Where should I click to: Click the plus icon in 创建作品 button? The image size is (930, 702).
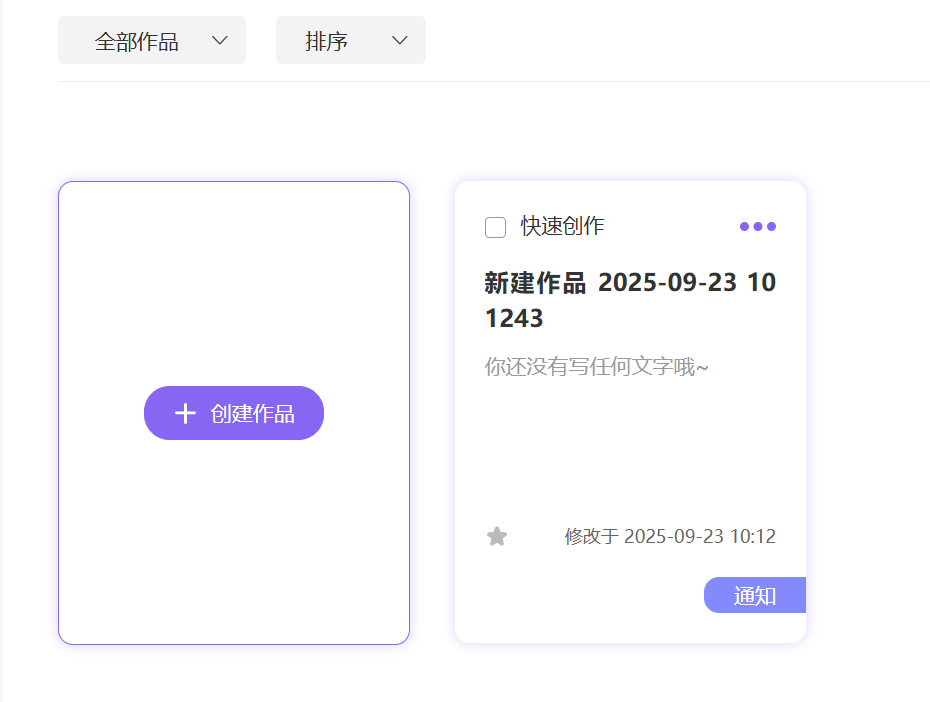coord(185,413)
